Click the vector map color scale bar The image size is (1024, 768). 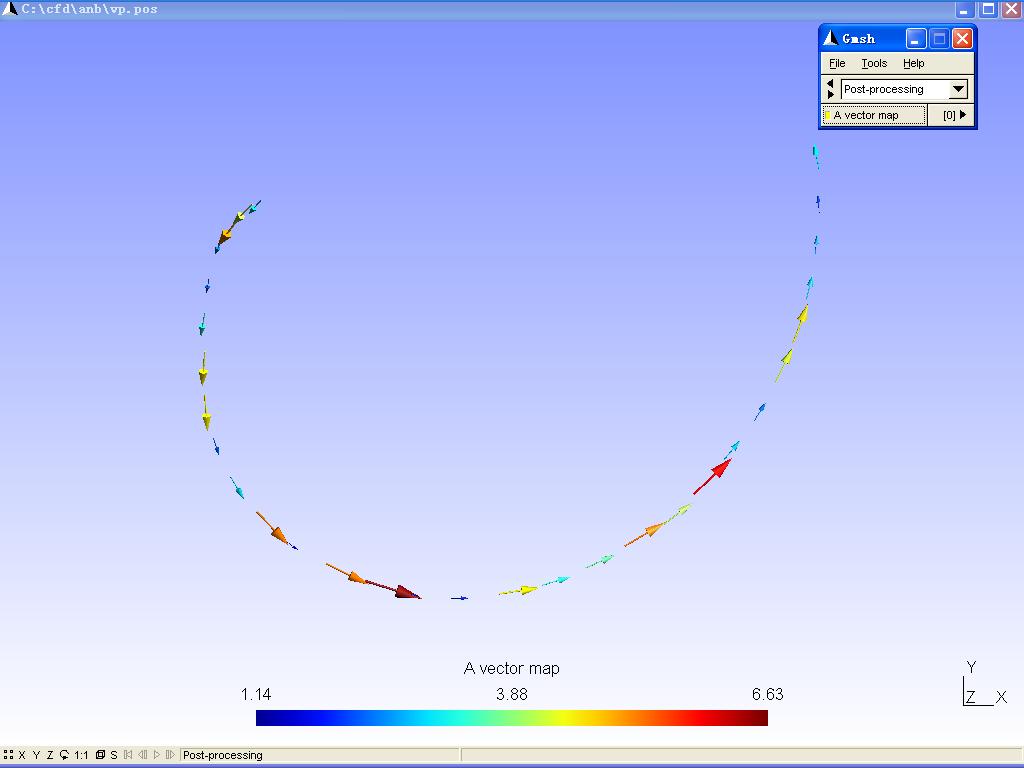coord(511,717)
